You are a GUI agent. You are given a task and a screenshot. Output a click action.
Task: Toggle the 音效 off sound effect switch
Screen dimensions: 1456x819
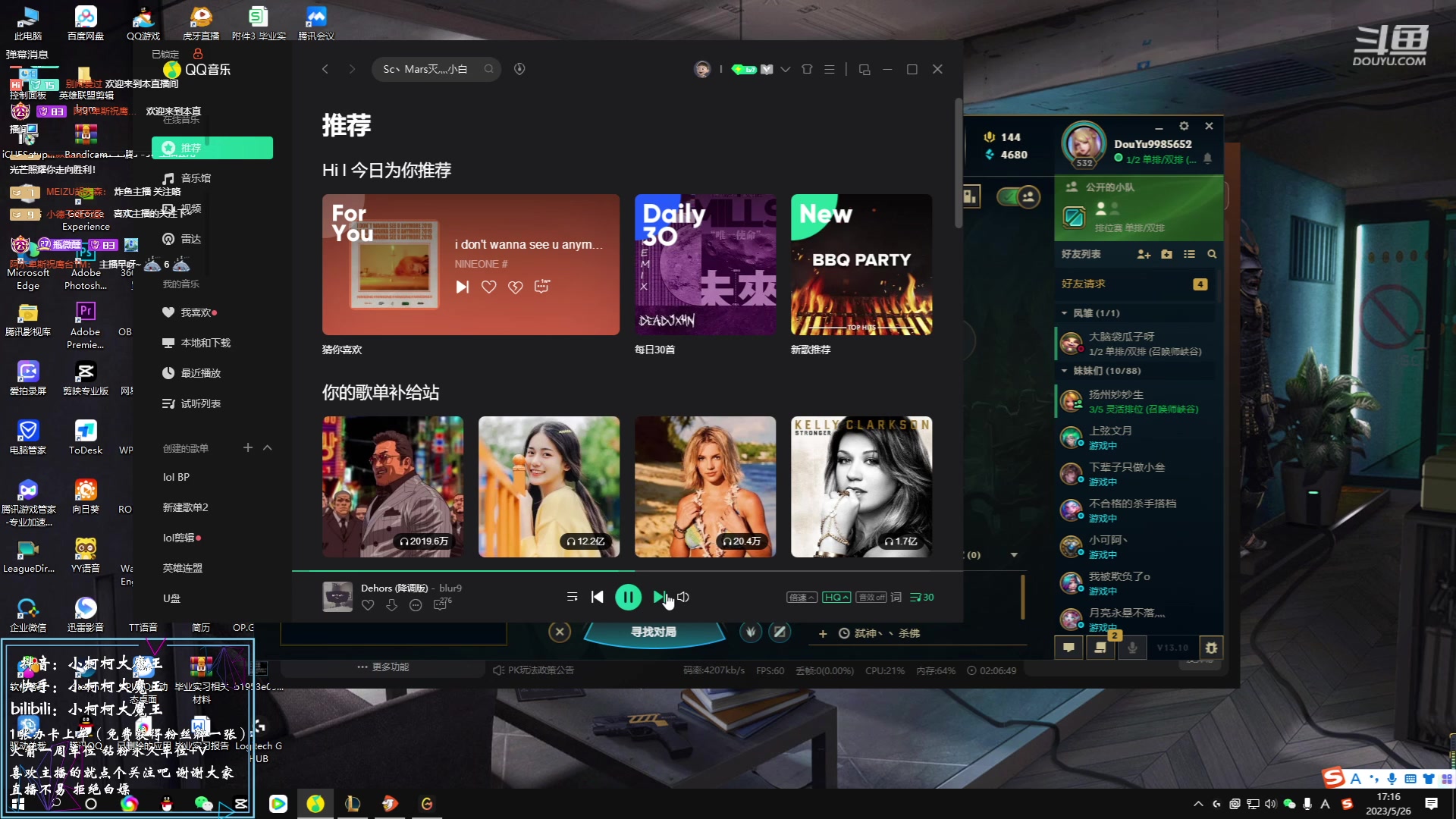coord(871,598)
